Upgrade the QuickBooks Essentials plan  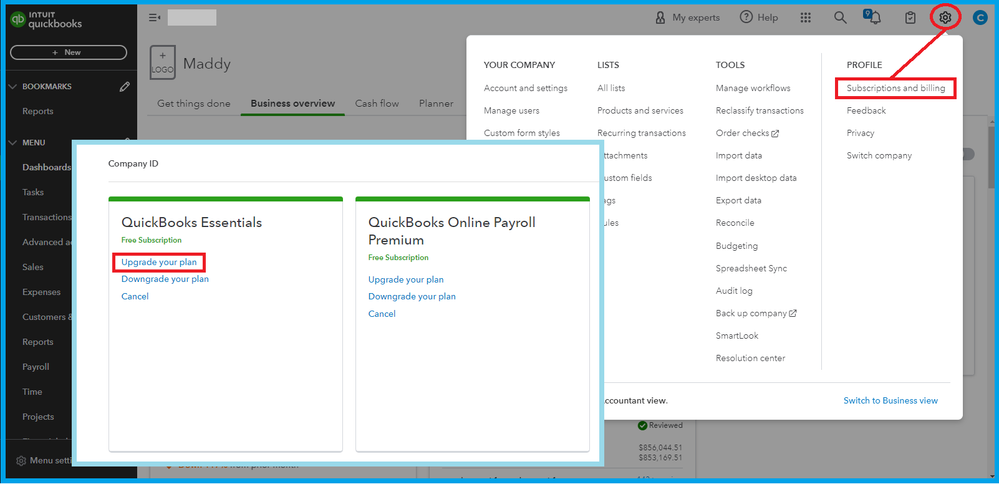159,262
